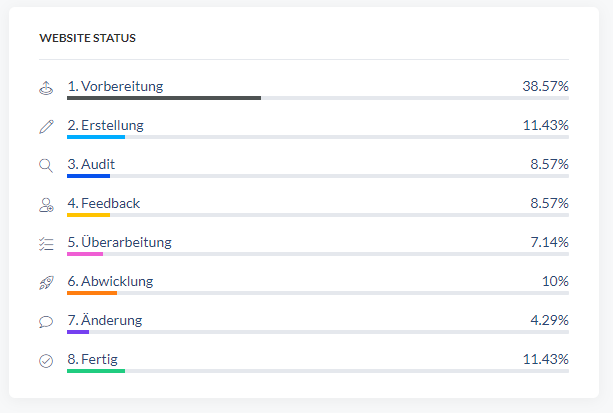Open the 6. Abwicklung status entry
The height and width of the screenshot is (413, 613).
click(110, 281)
